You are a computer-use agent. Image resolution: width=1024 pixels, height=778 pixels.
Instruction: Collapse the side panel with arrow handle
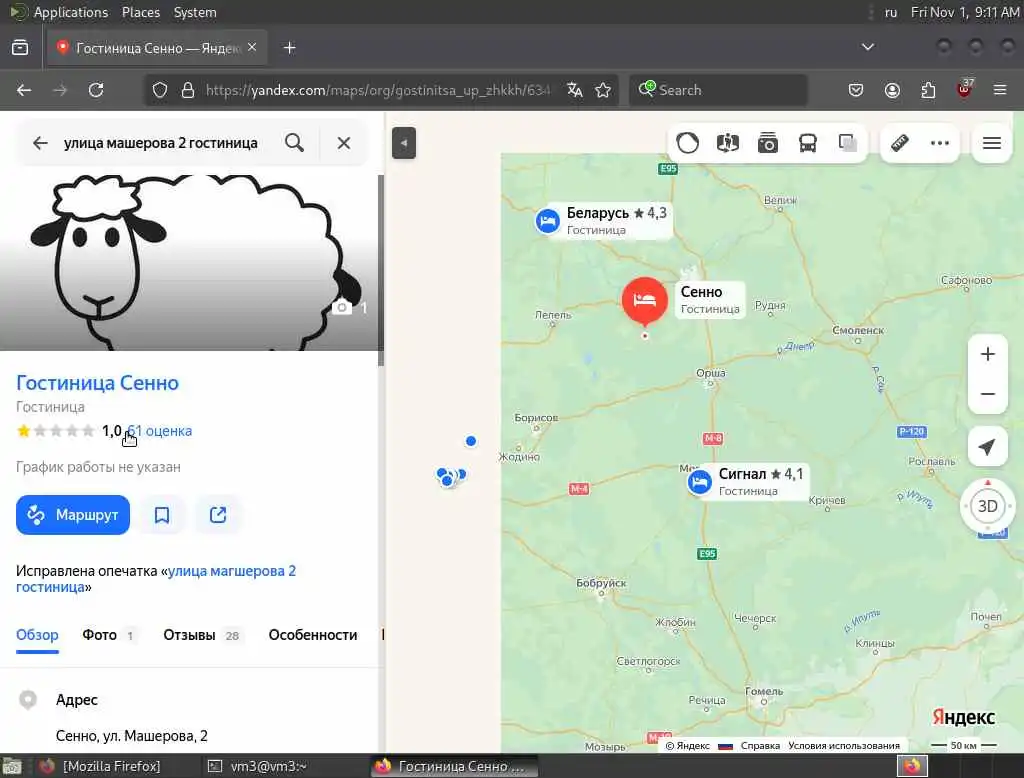[404, 143]
